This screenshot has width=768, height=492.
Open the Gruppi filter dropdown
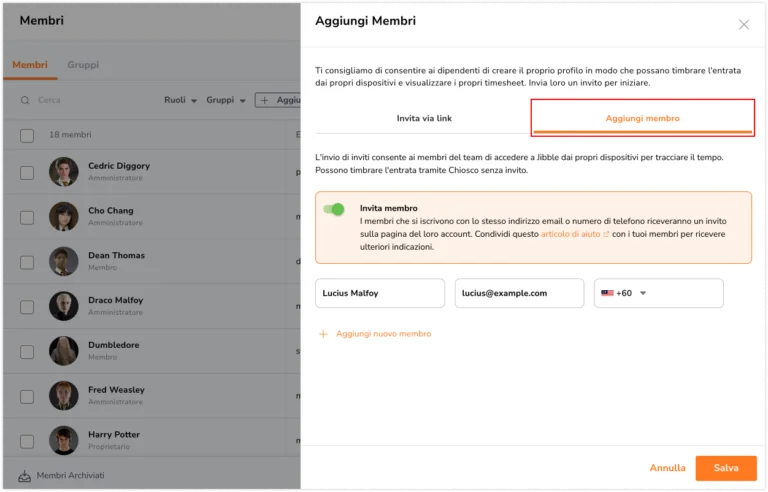click(x=226, y=100)
